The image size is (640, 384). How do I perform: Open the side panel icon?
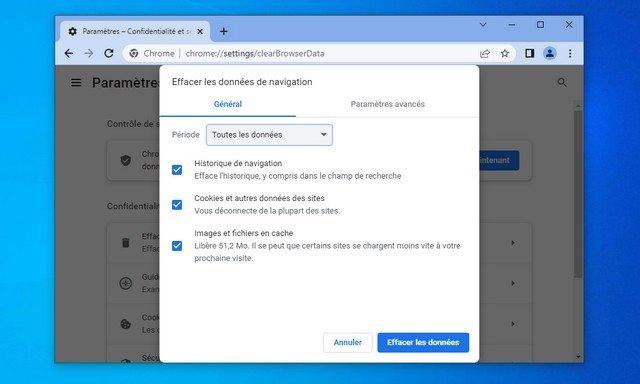coord(529,53)
